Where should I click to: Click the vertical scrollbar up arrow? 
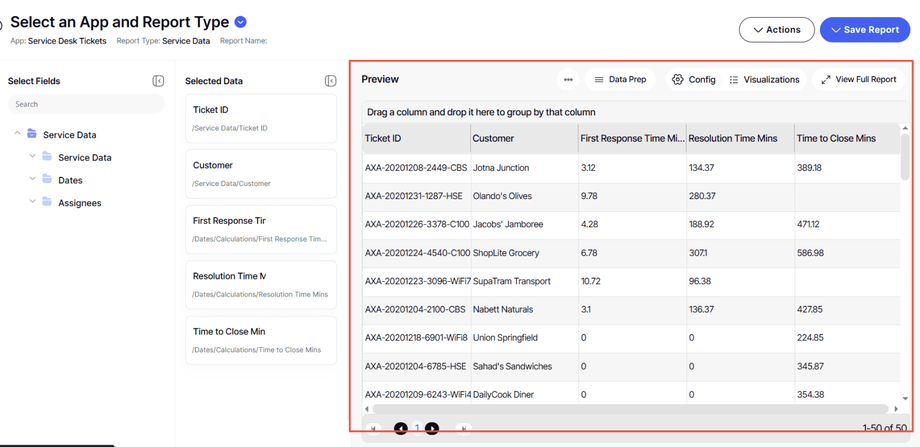click(905, 128)
